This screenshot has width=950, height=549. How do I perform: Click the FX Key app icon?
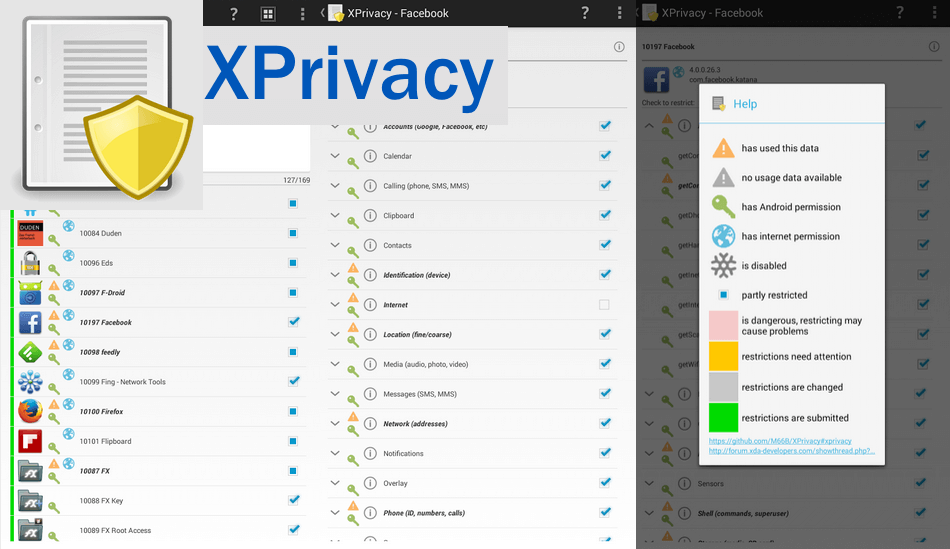pyautogui.click(x=30, y=501)
